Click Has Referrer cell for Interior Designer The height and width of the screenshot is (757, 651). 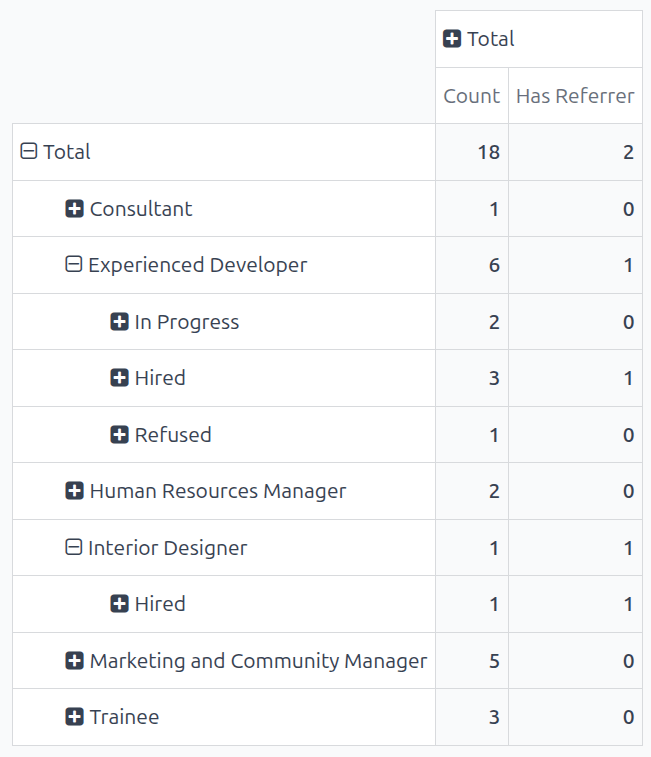click(x=575, y=548)
